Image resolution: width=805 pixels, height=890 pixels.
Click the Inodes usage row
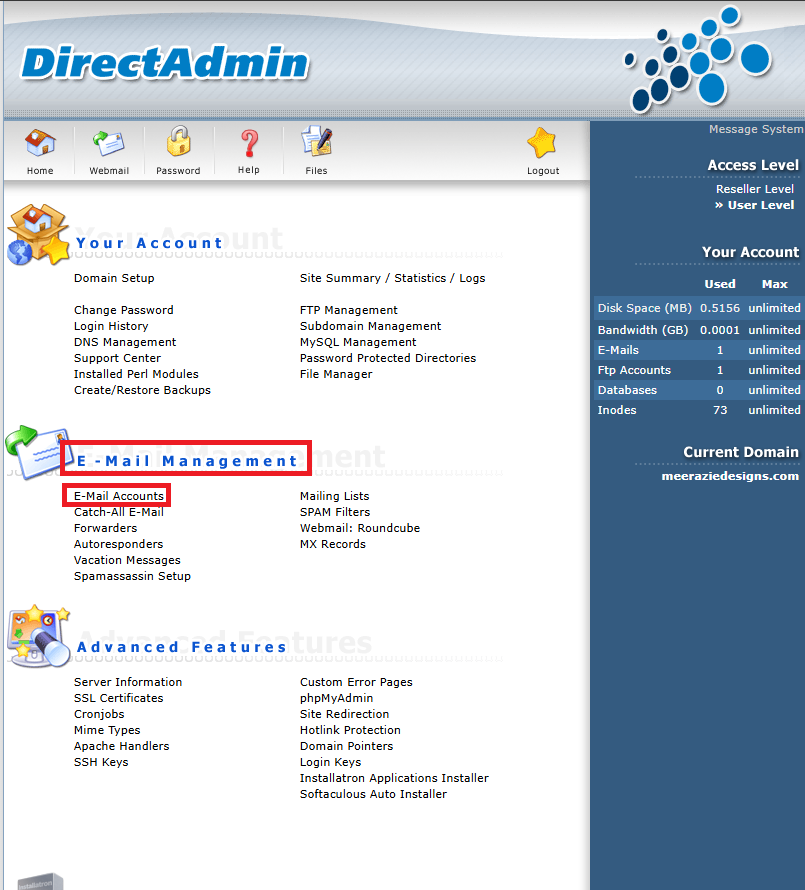coord(699,410)
